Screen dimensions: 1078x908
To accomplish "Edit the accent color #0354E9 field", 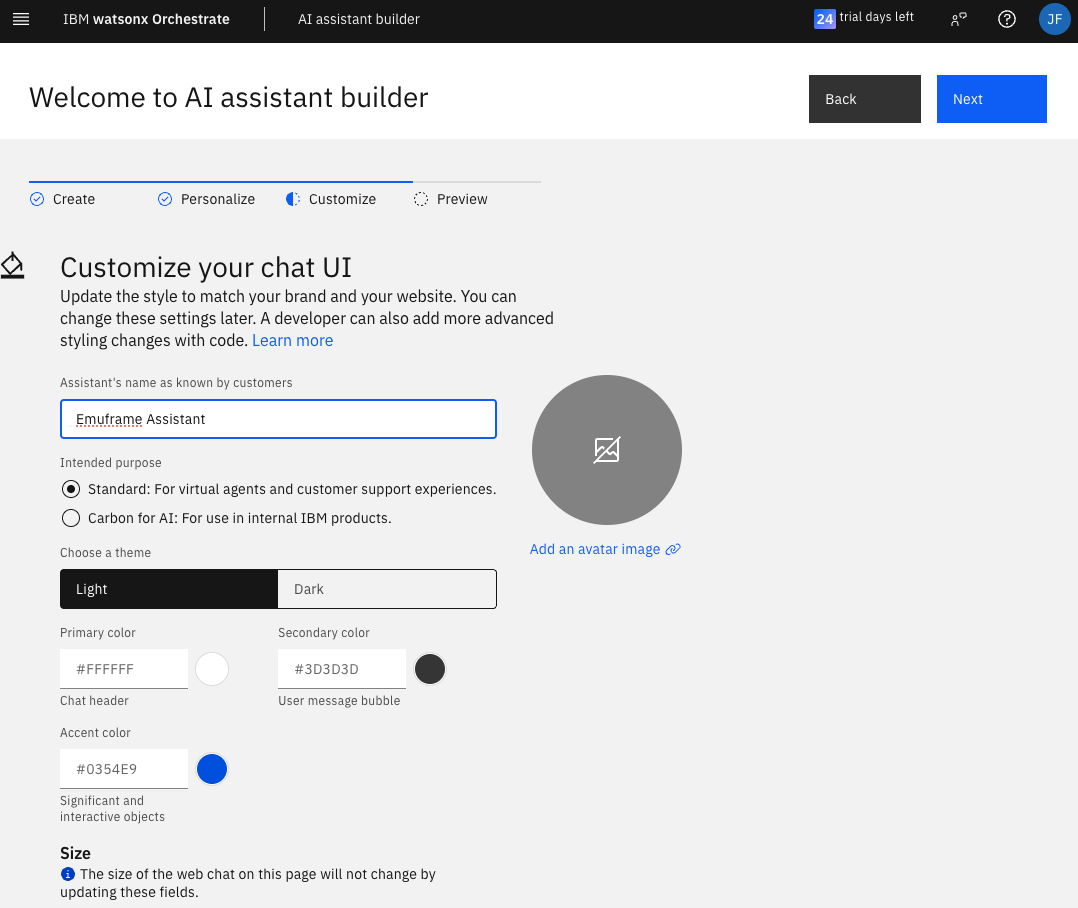I will (x=124, y=769).
